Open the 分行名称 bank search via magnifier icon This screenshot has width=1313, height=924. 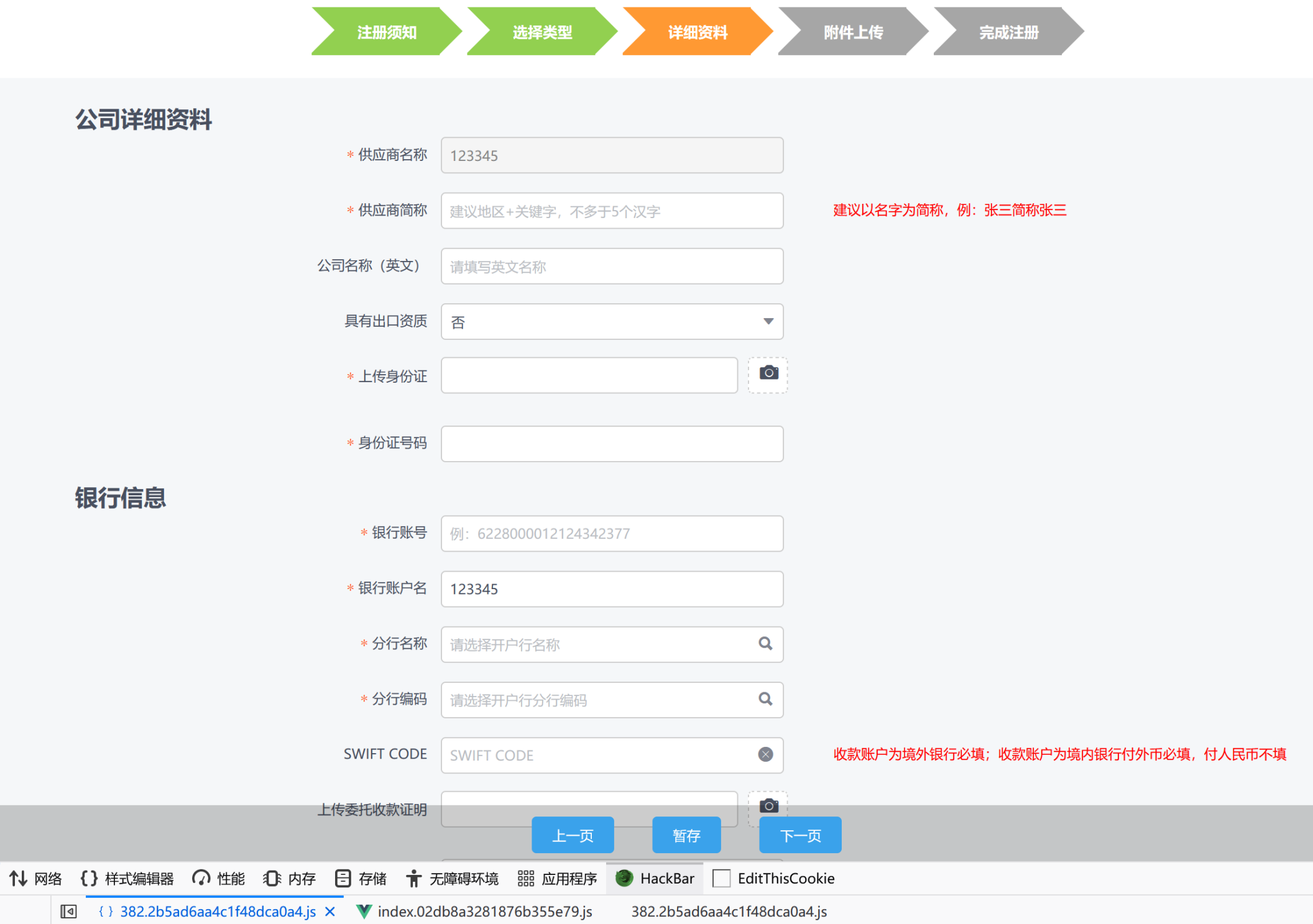pos(764,644)
